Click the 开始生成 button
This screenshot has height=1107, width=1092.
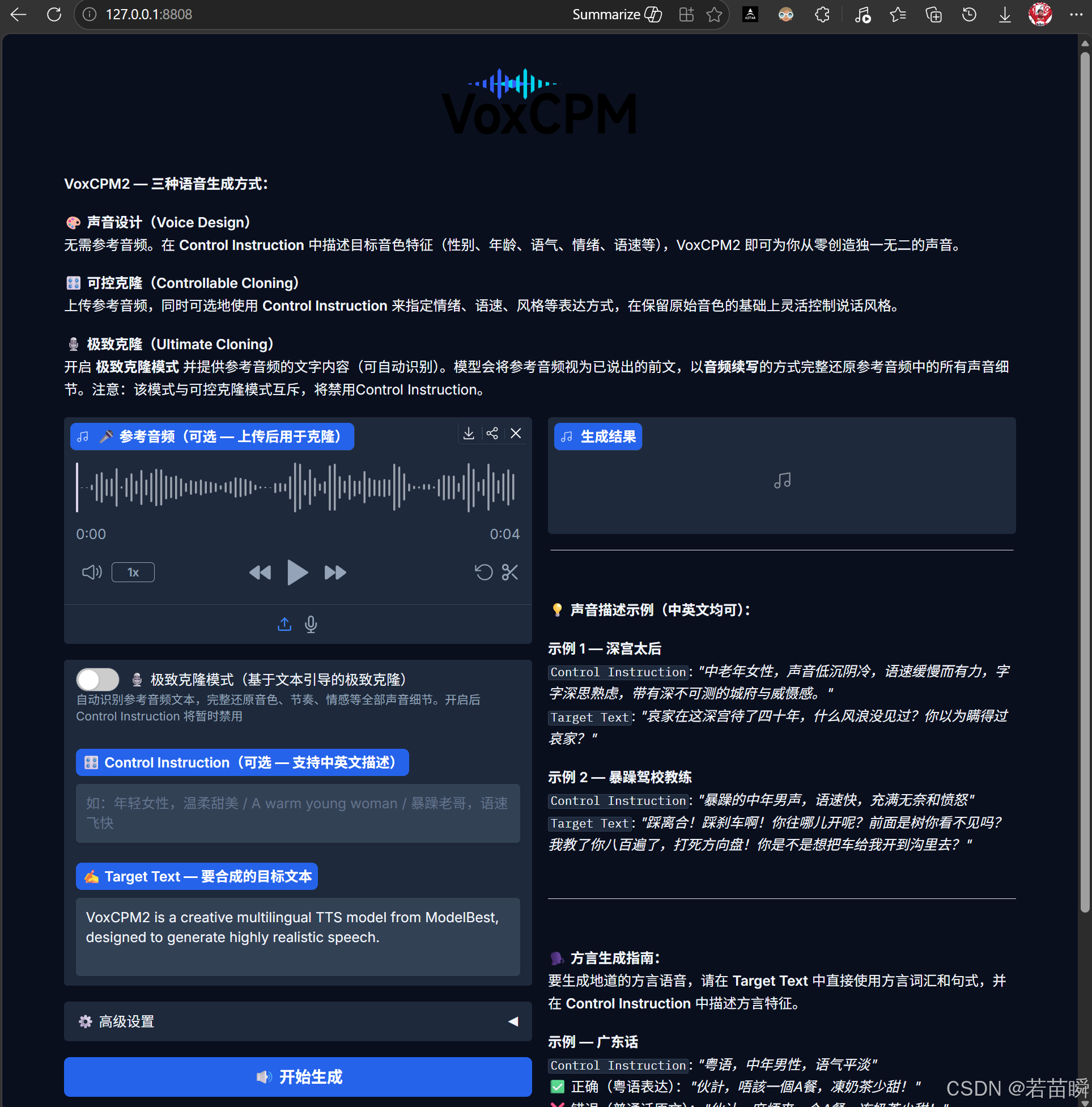point(298,1077)
